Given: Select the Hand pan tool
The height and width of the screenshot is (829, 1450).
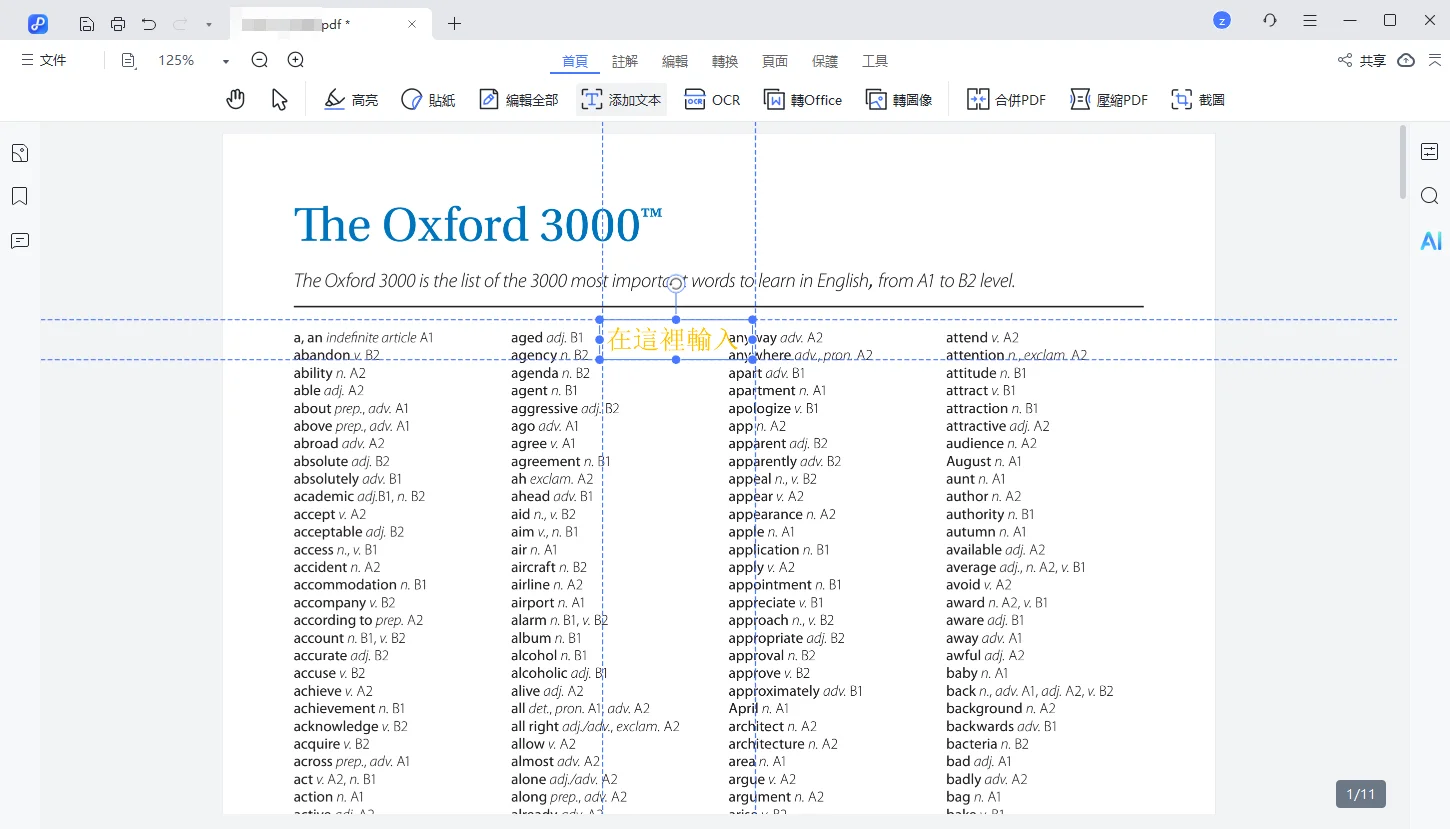Looking at the screenshot, I should (x=235, y=99).
